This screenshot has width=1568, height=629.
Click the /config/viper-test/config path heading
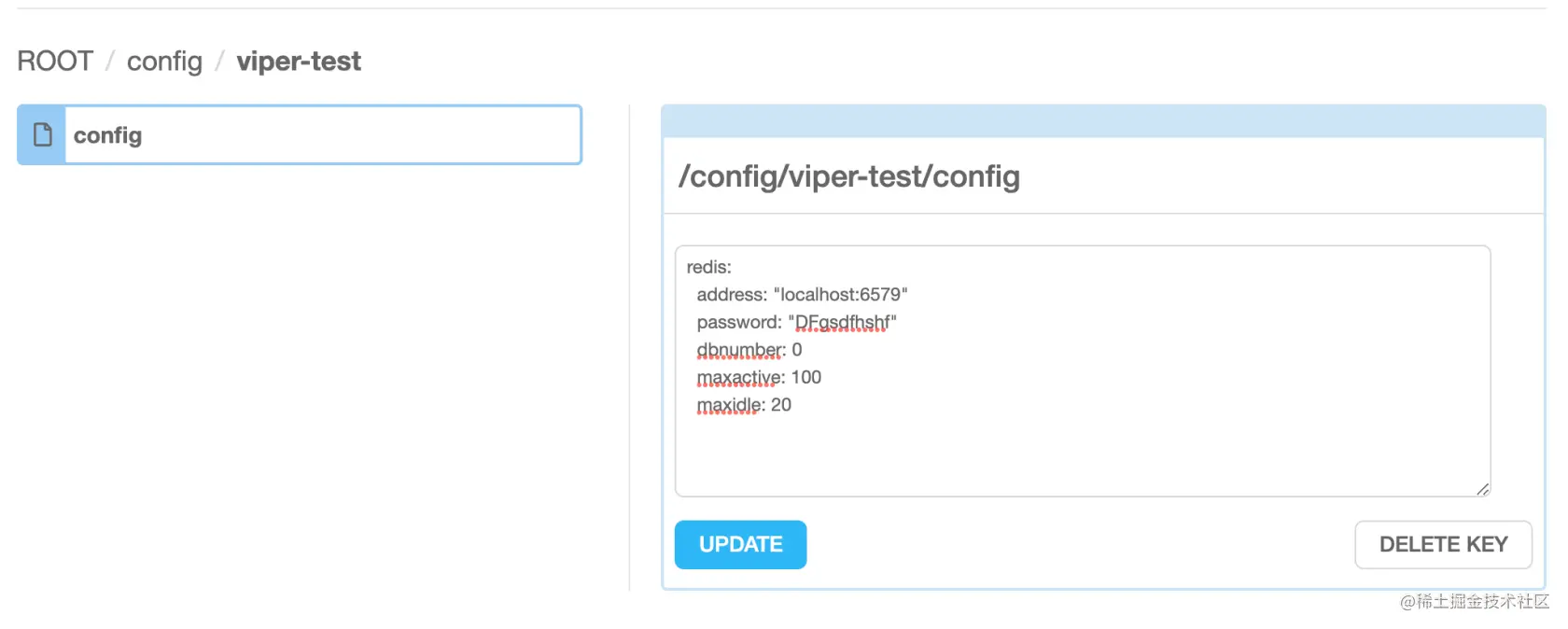coord(849,176)
